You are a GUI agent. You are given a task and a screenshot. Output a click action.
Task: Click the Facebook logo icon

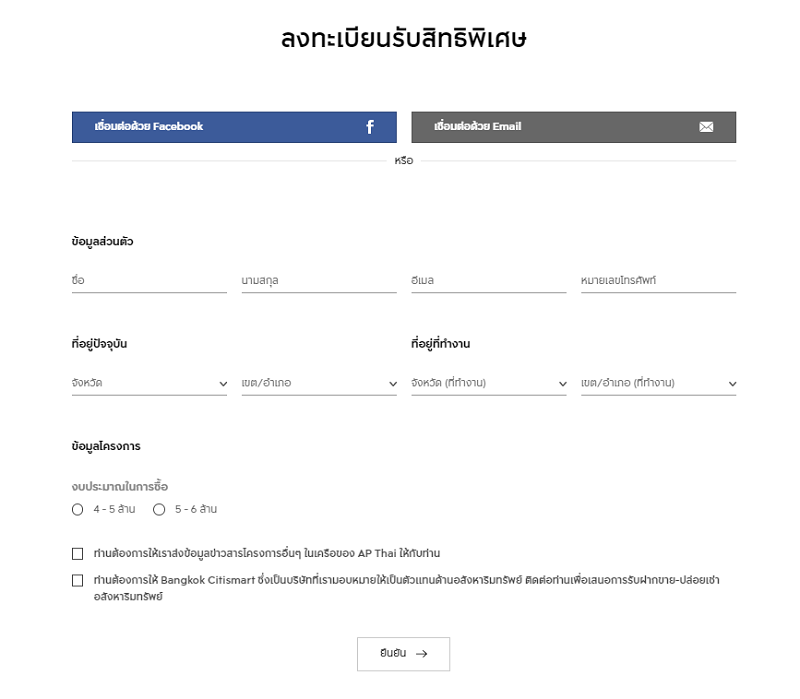[x=370, y=127]
